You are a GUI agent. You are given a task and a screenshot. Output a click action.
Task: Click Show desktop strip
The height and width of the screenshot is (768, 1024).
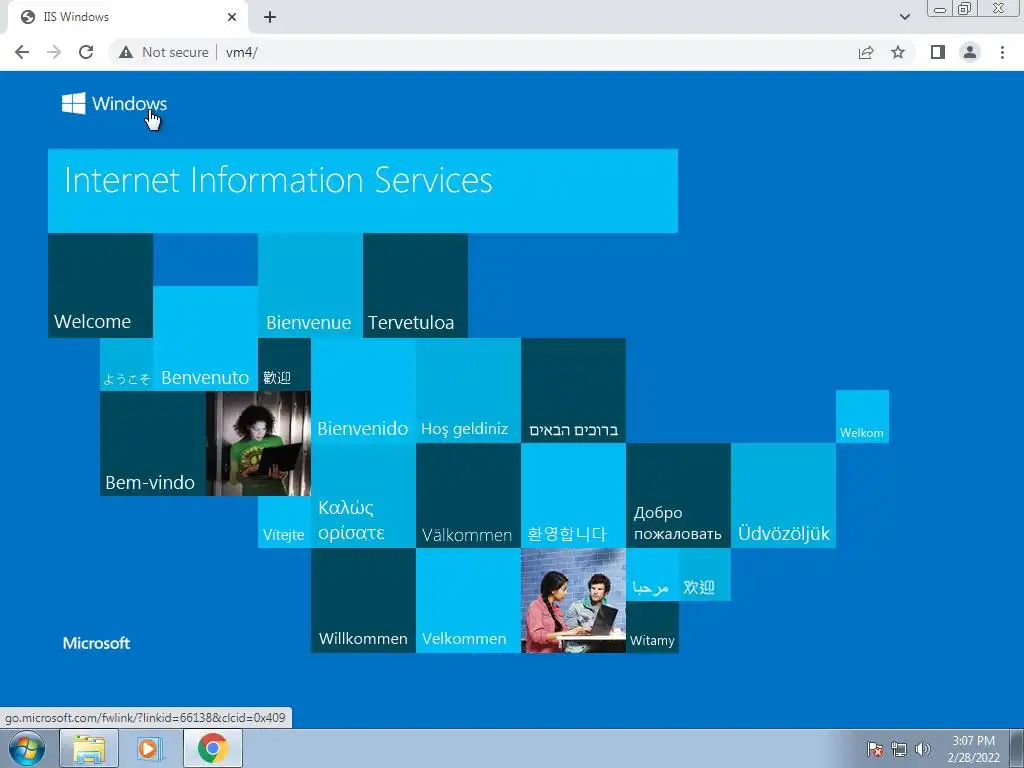(x=1017, y=748)
